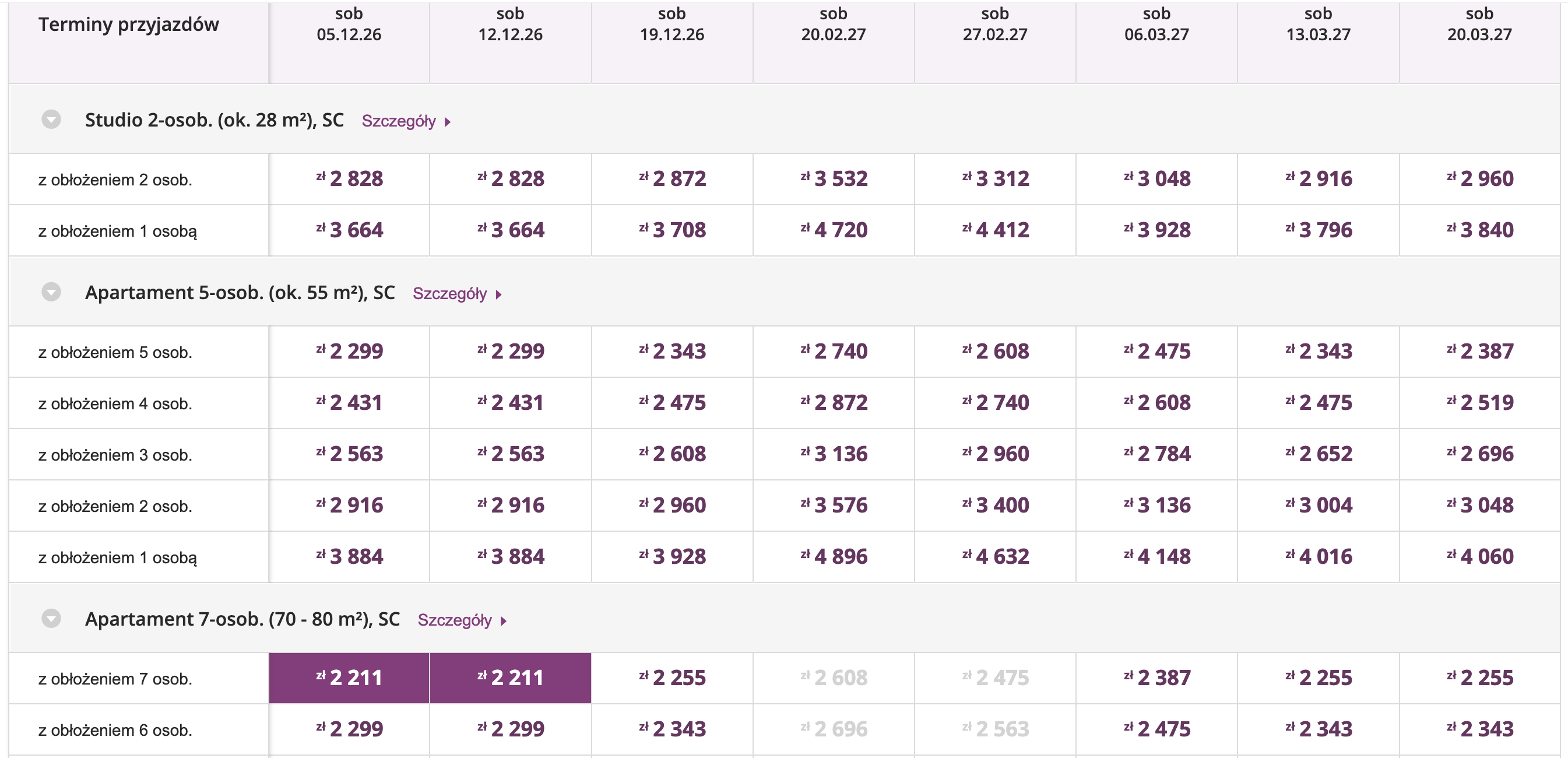Pick the 2 740 price for 5-person occupancy
Image resolution: width=1568 pixels, height=758 pixels.
[x=834, y=350]
